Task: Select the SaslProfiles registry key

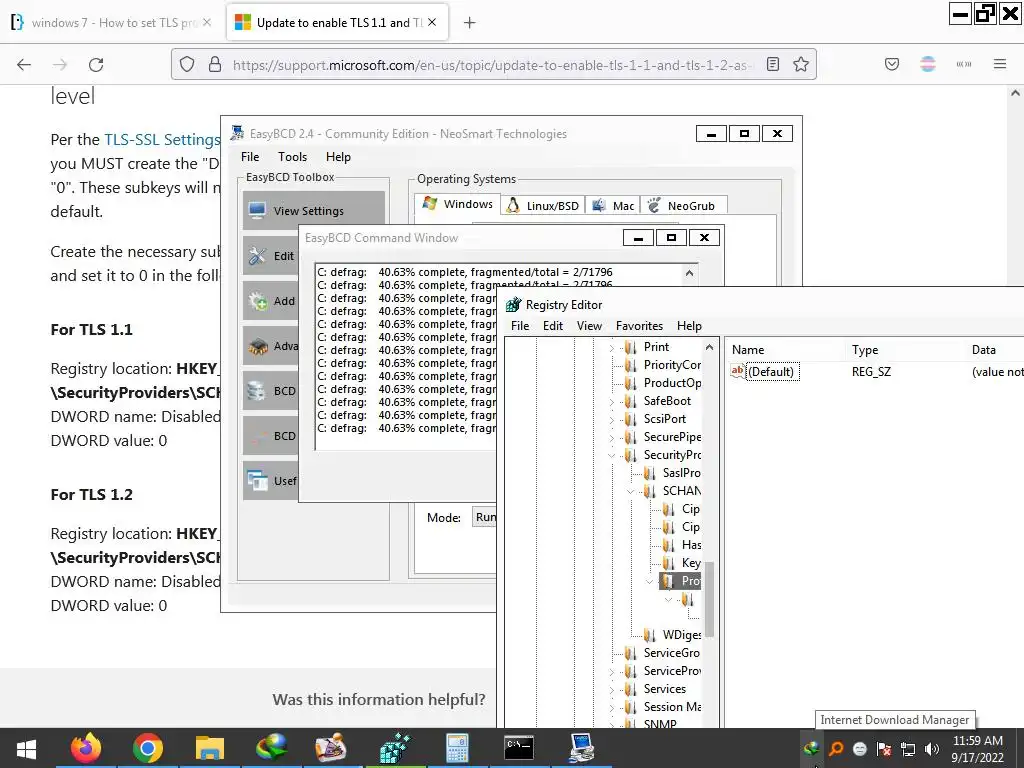Action: pos(681,473)
